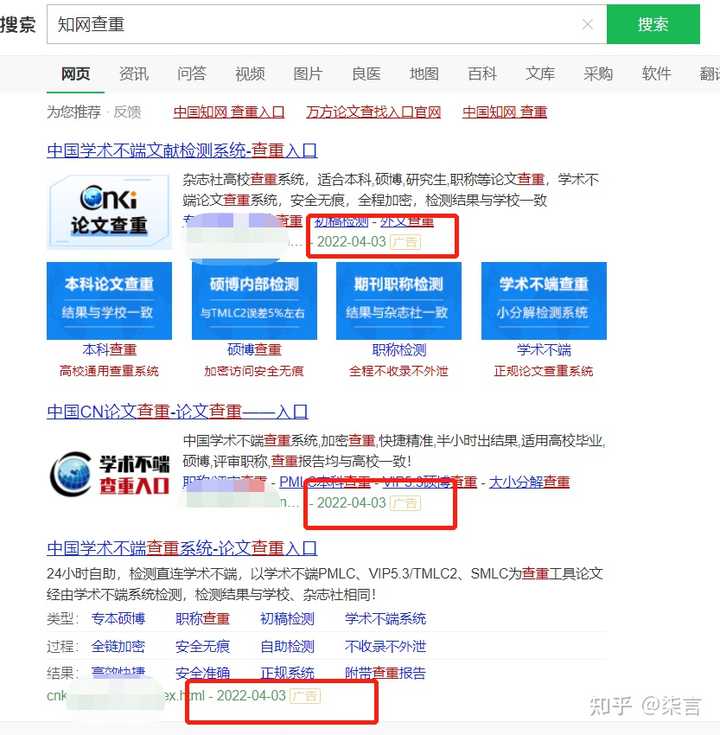Open the 资讯 tab
The height and width of the screenshot is (735, 720).
(134, 74)
